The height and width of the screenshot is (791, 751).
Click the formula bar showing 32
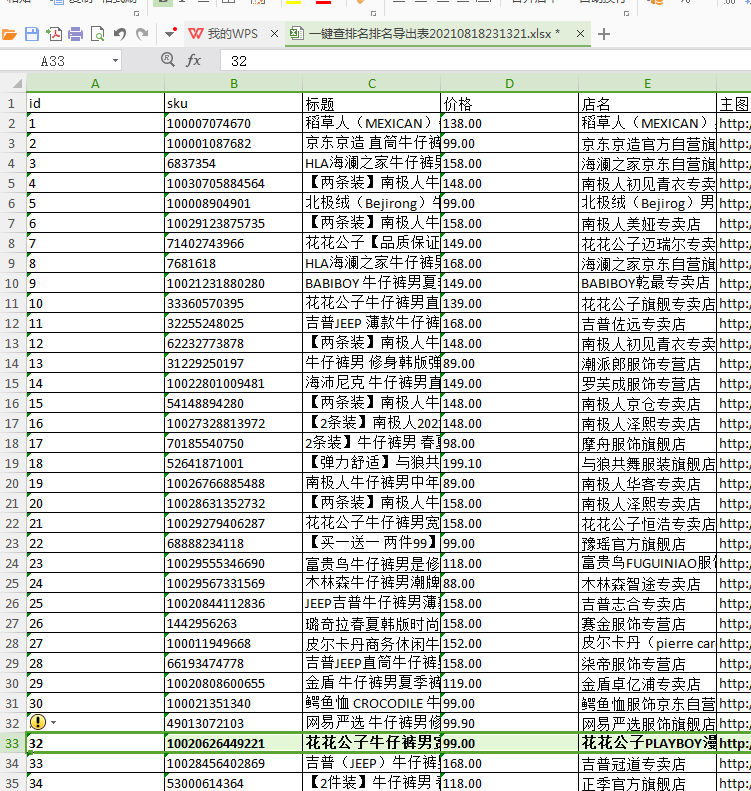pyautogui.click(x=485, y=61)
